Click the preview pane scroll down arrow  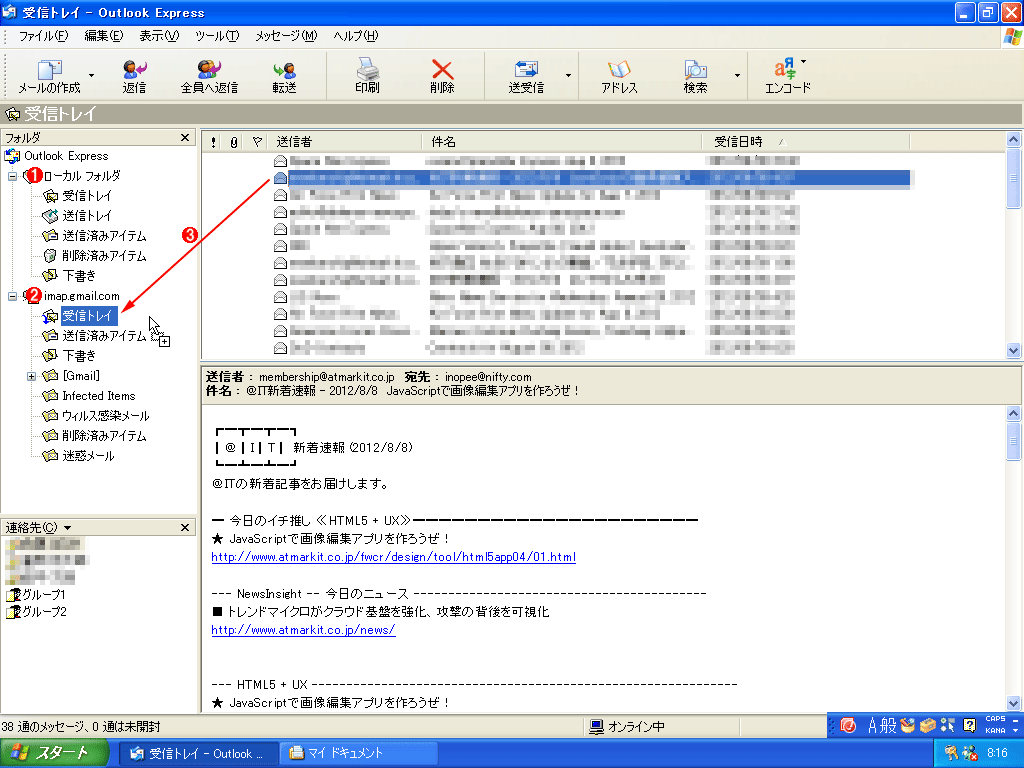[1013, 703]
